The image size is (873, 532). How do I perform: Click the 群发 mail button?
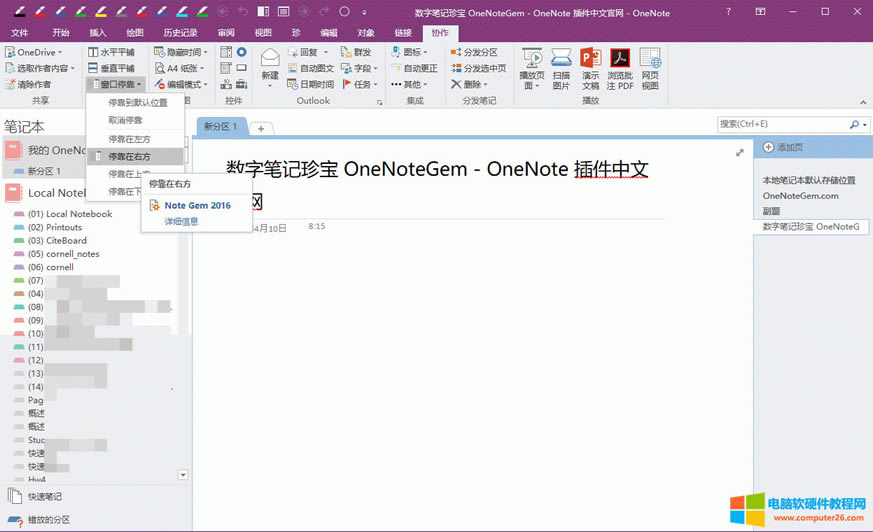(356, 52)
